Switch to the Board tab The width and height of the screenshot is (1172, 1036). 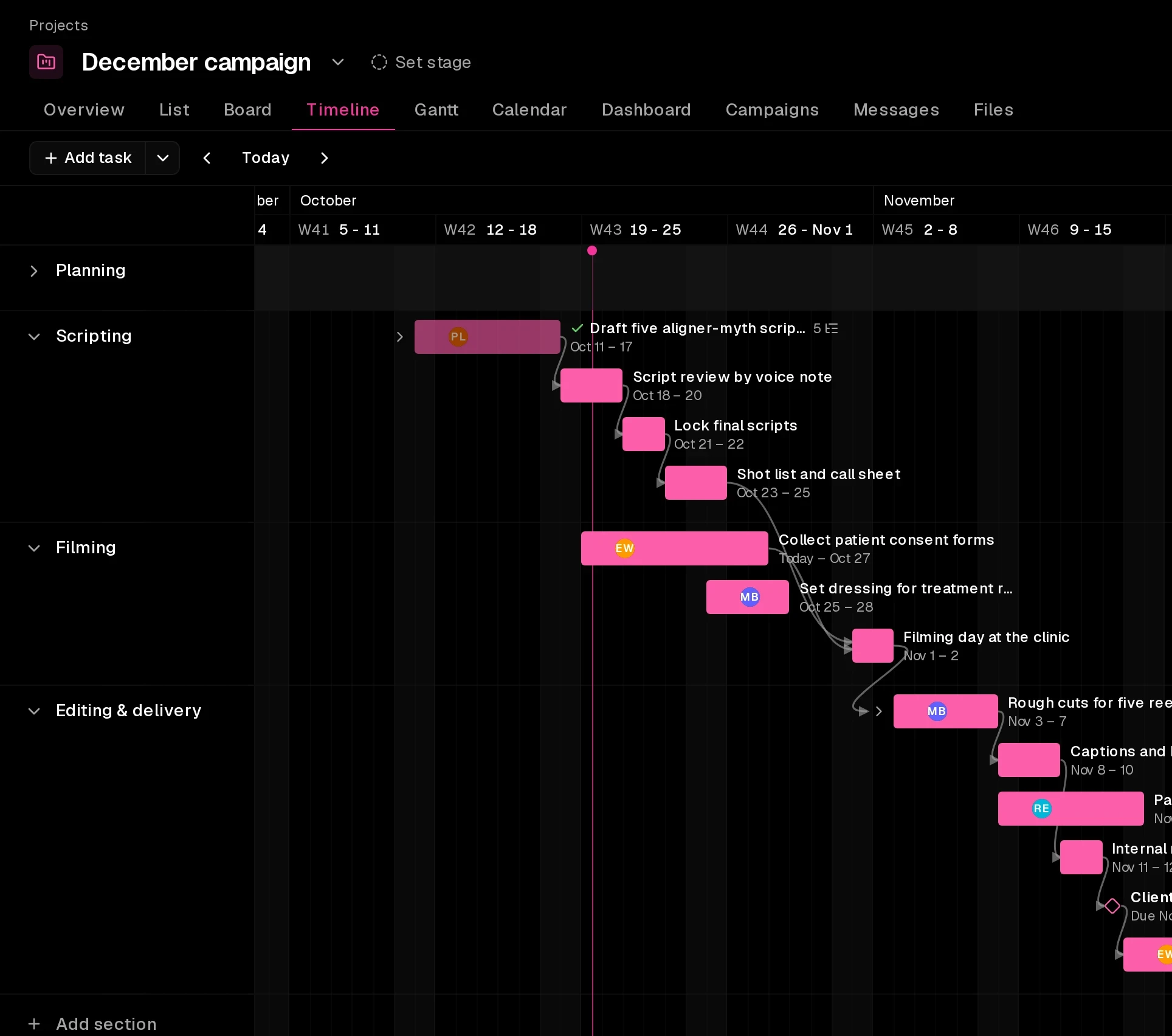coord(247,109)
